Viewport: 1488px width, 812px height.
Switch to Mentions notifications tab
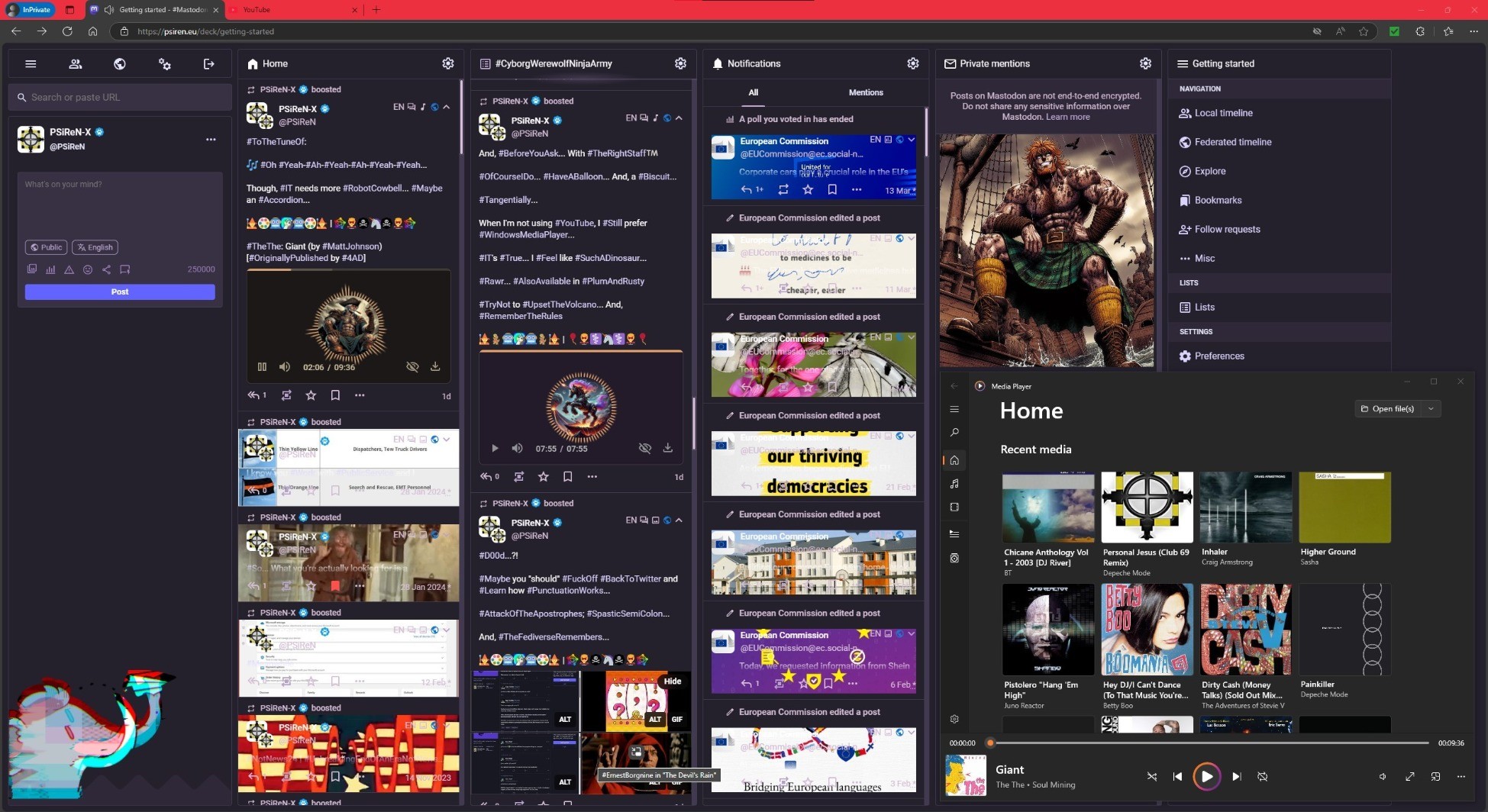866,92
